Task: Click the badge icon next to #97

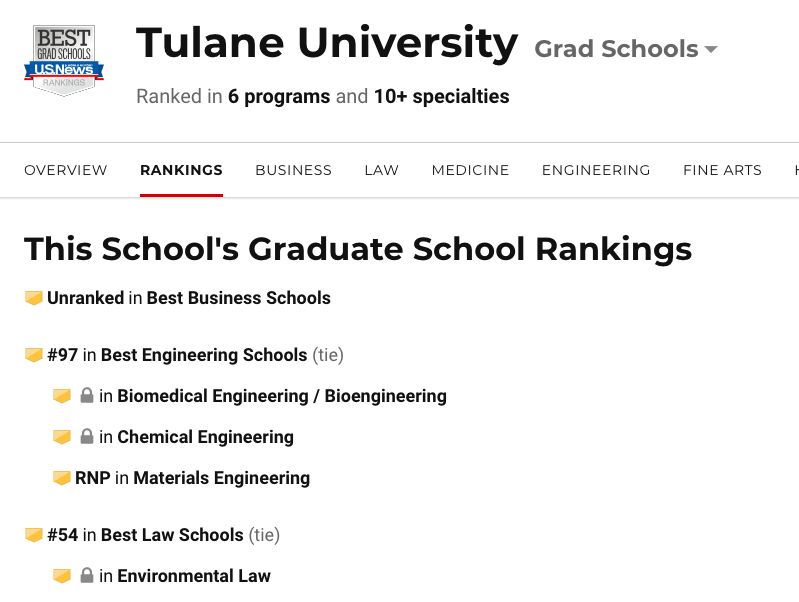Action: point(33,355)
